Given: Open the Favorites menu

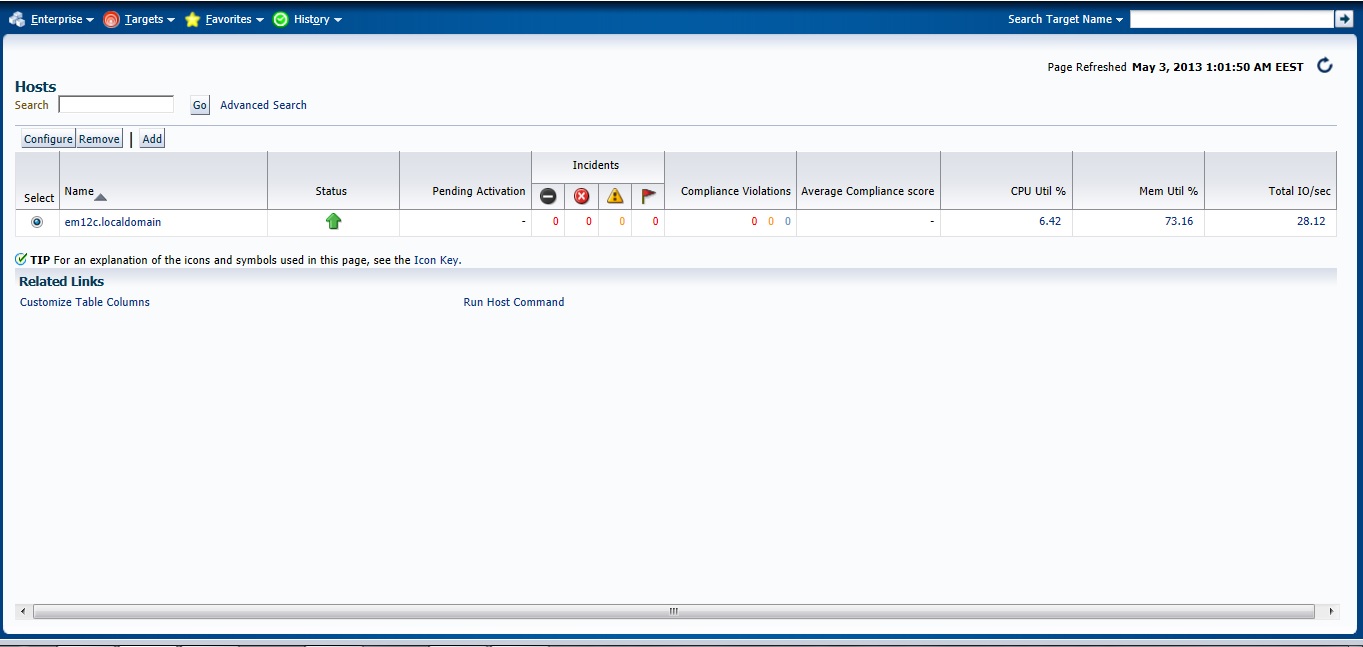Looking at the screenshot, I should pos(225,19).
